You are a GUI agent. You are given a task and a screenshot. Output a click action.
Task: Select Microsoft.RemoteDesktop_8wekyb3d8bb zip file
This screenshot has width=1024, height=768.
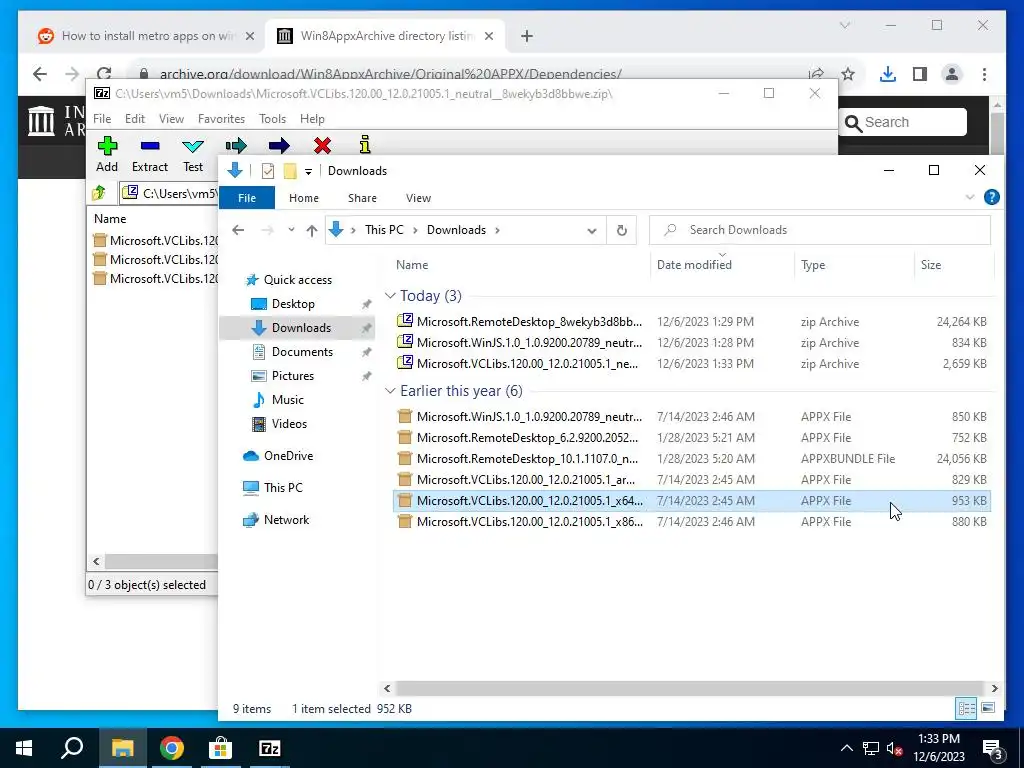point(692,322)
